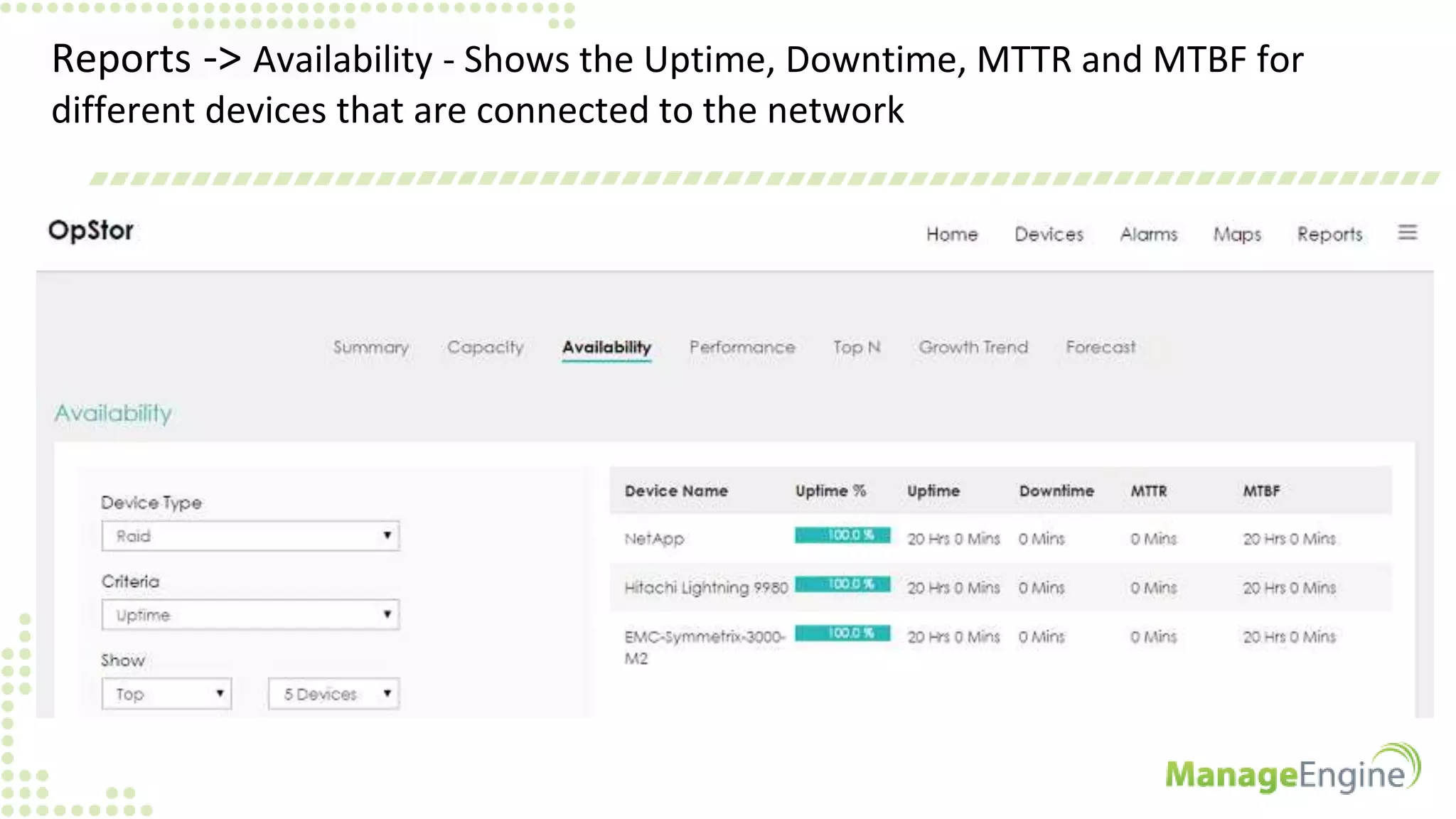
Task: Select the Availability tab
Action: point(606,348)
